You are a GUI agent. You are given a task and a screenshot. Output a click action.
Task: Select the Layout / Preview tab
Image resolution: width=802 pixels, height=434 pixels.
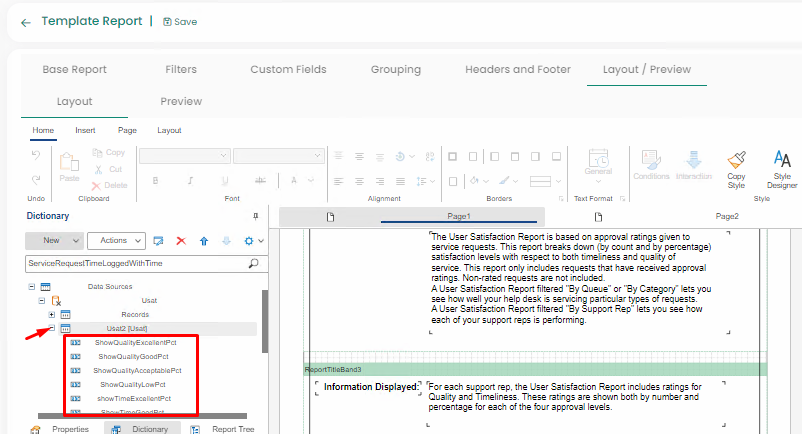[x=647, y=69]
